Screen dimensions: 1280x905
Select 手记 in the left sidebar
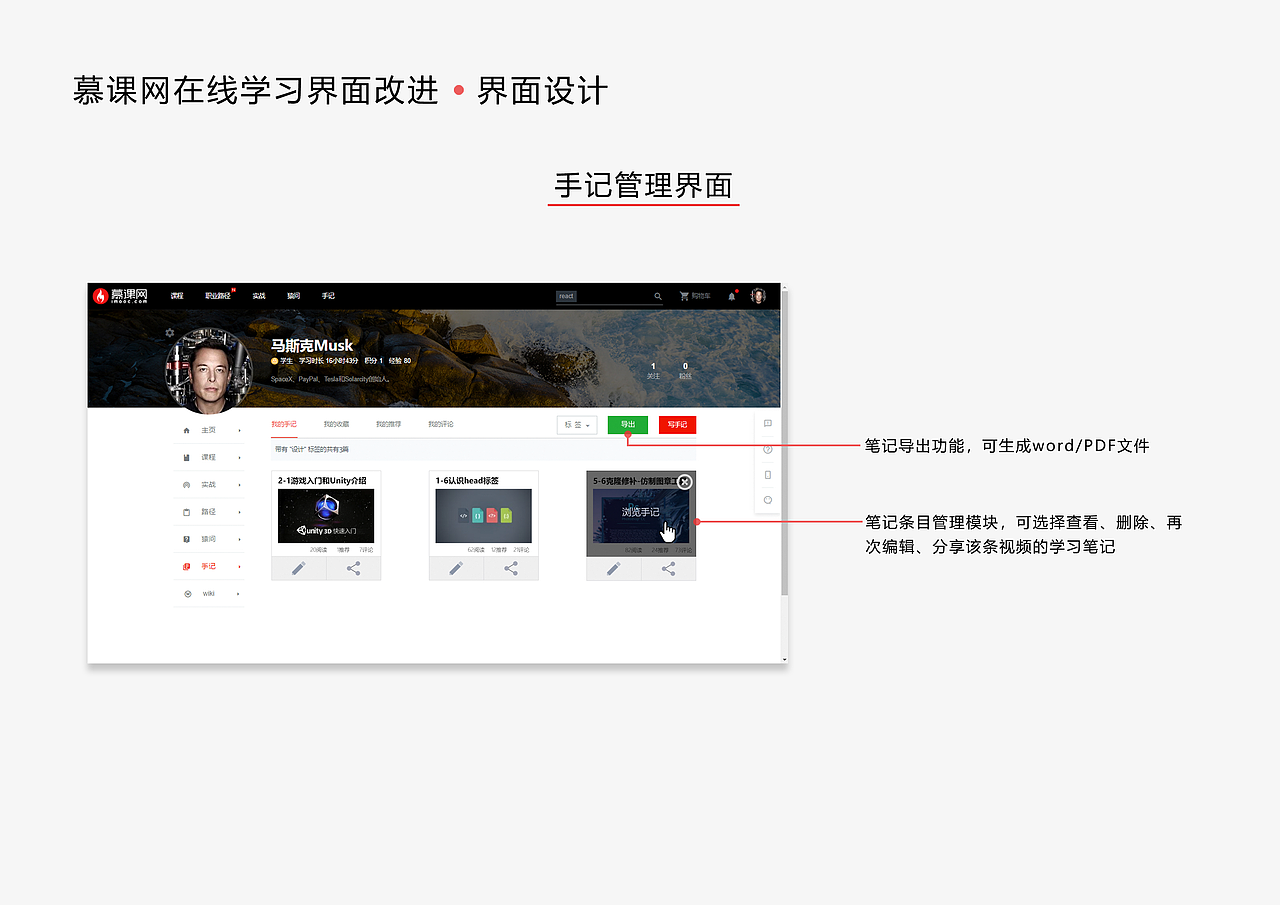point(208,566)
